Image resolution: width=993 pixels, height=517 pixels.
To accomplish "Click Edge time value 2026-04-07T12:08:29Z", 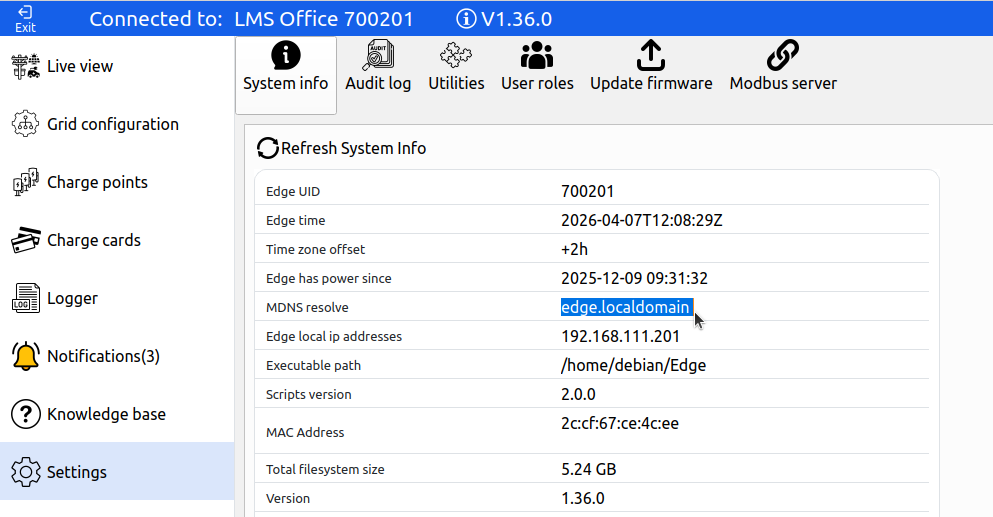I will 642,220.
